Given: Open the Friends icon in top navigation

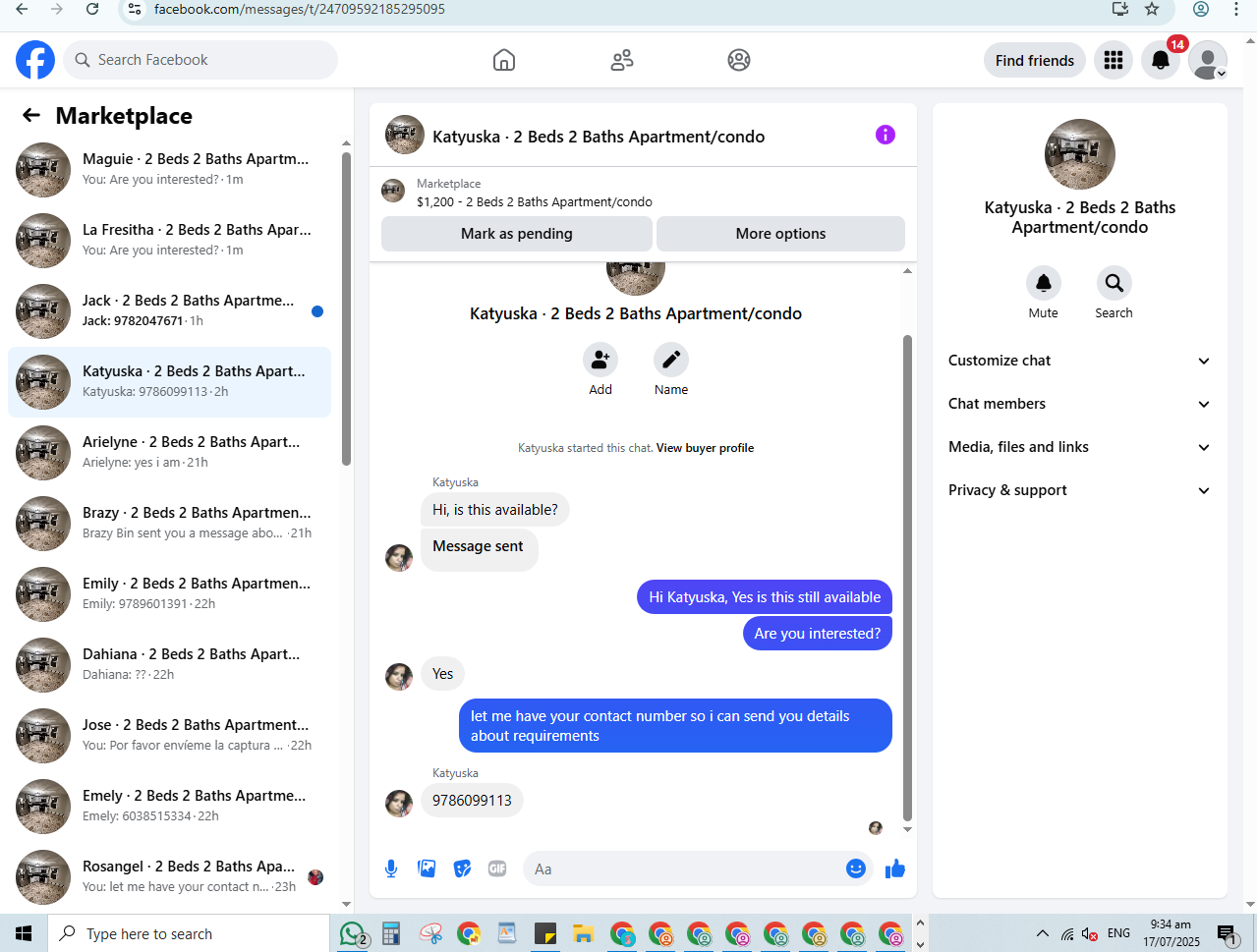Looking at the screenshot, I should pos(622,60).
